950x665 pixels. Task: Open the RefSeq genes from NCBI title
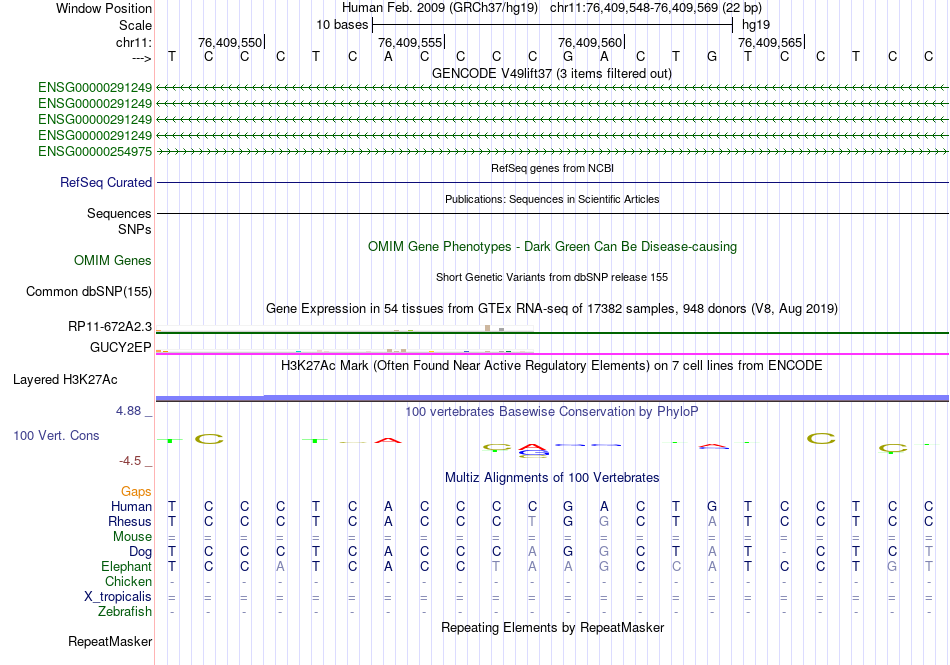(552, 168)
